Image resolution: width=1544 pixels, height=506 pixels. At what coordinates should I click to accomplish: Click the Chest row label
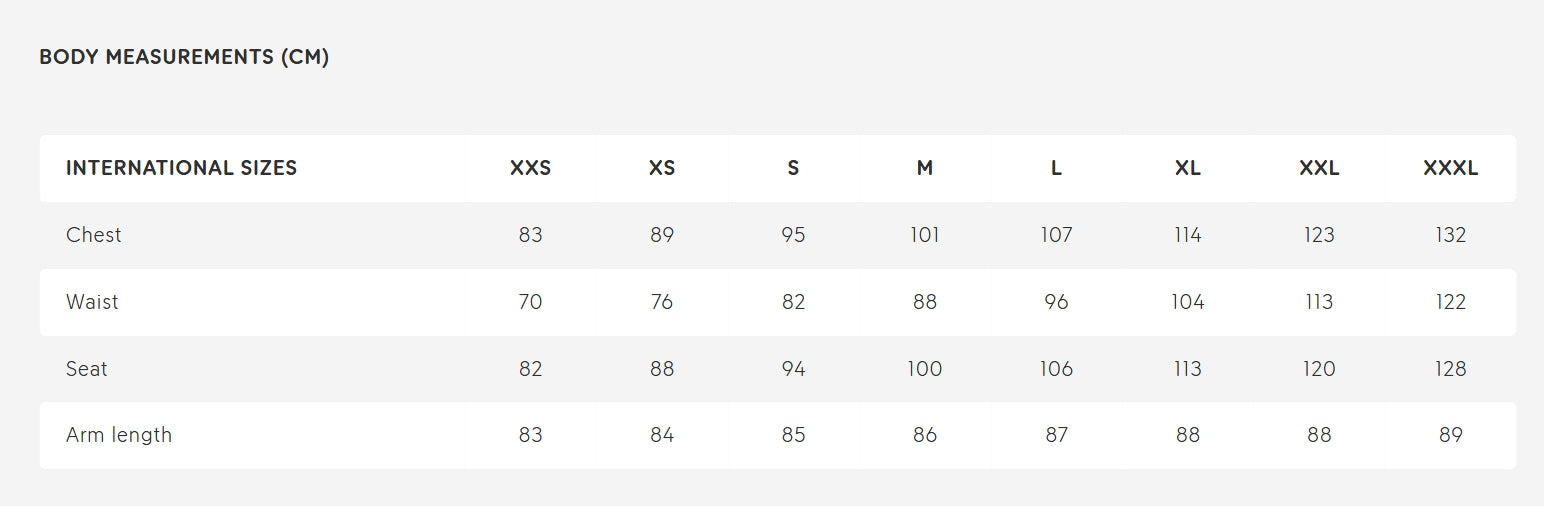coord(93,235)
